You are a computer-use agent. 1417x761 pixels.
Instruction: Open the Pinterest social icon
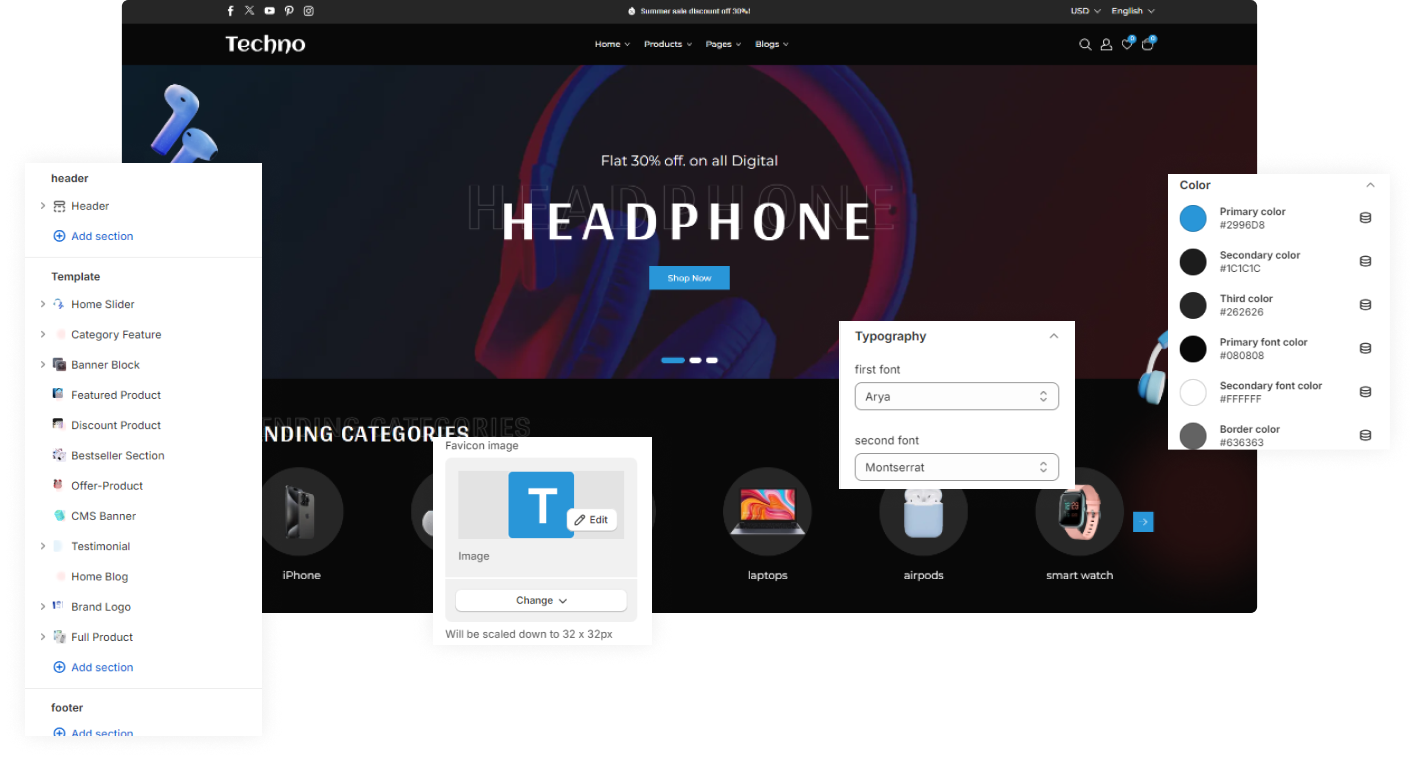click(x=289, y=11)
